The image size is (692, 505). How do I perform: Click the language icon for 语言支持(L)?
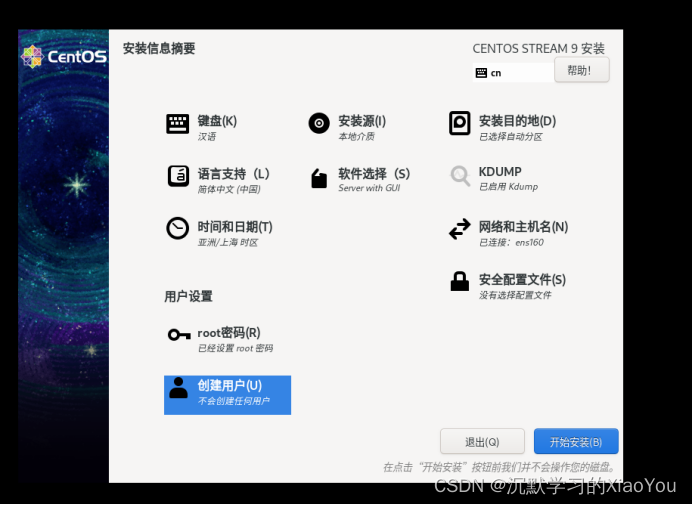click(x=178, y=176)
